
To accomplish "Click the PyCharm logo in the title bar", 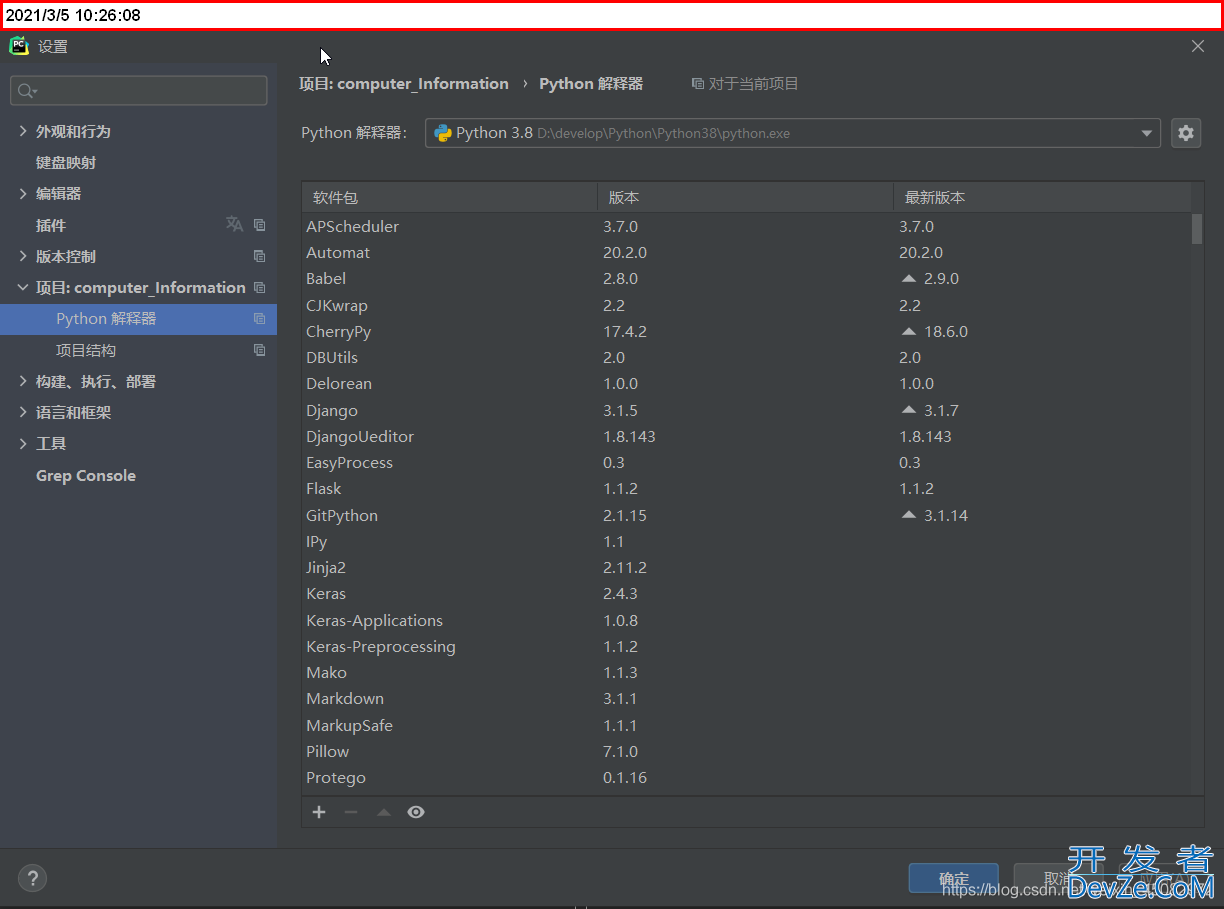I will [x=19, y=46].
